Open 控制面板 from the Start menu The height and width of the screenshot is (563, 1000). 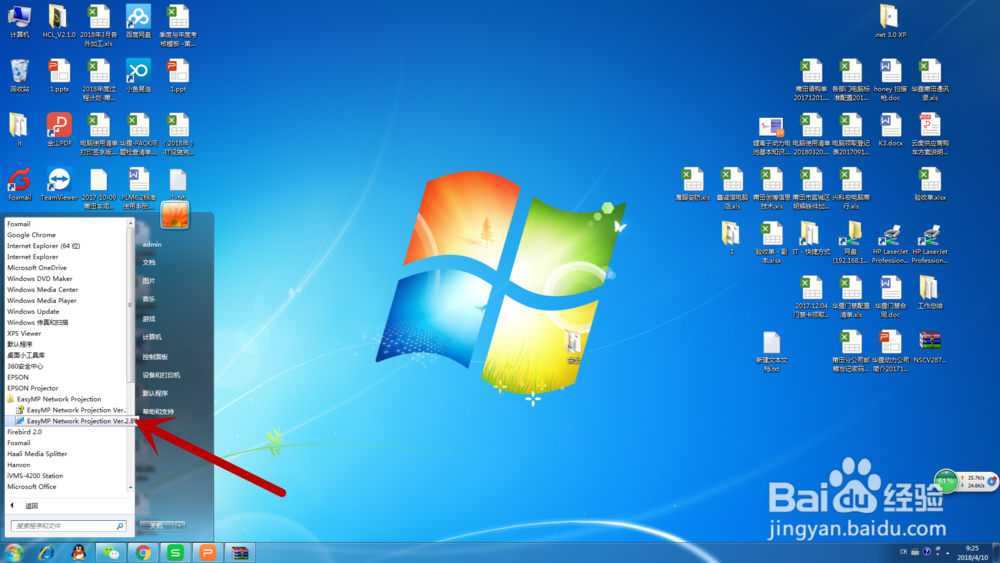[155, 357]
